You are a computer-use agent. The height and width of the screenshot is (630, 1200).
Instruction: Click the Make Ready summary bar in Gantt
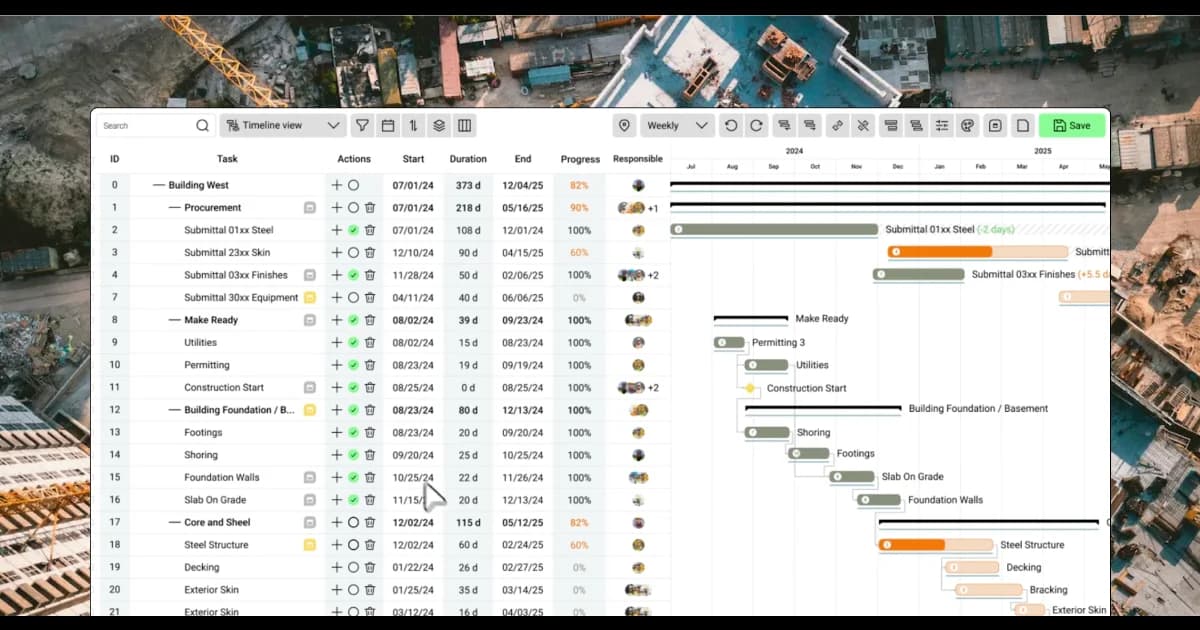pyautogui.click(x=751, y=319)
